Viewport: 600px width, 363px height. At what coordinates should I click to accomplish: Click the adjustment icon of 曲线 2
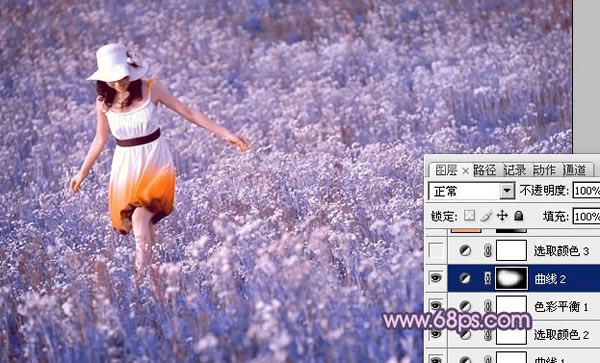click(x=465, y=278)
